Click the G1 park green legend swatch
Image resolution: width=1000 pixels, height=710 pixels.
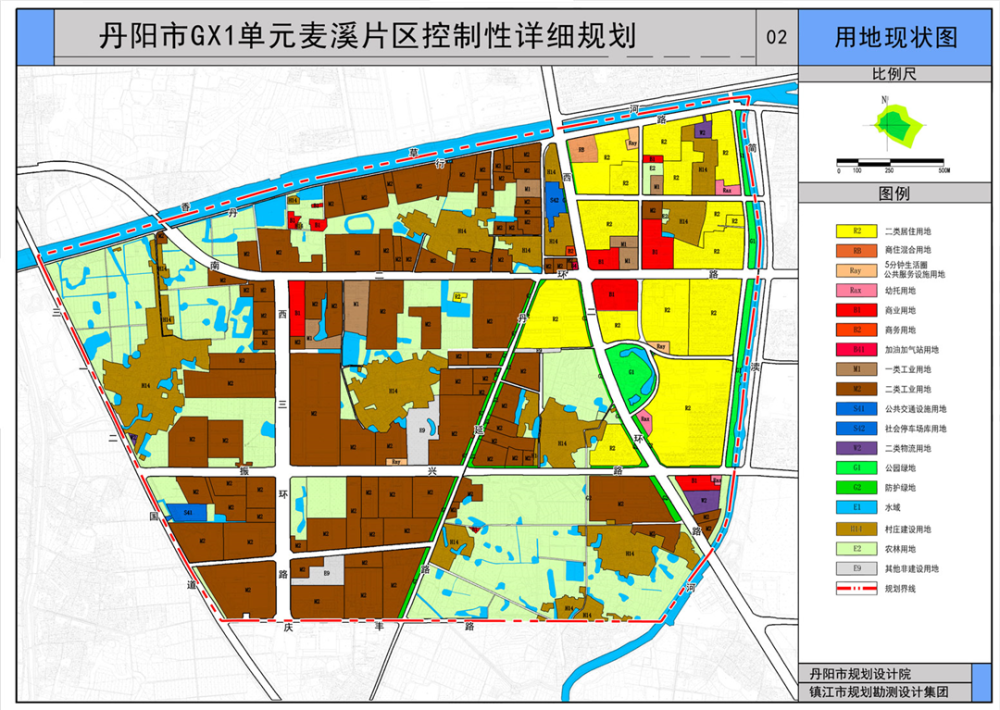pyautogui.click(x=857, y=468)
